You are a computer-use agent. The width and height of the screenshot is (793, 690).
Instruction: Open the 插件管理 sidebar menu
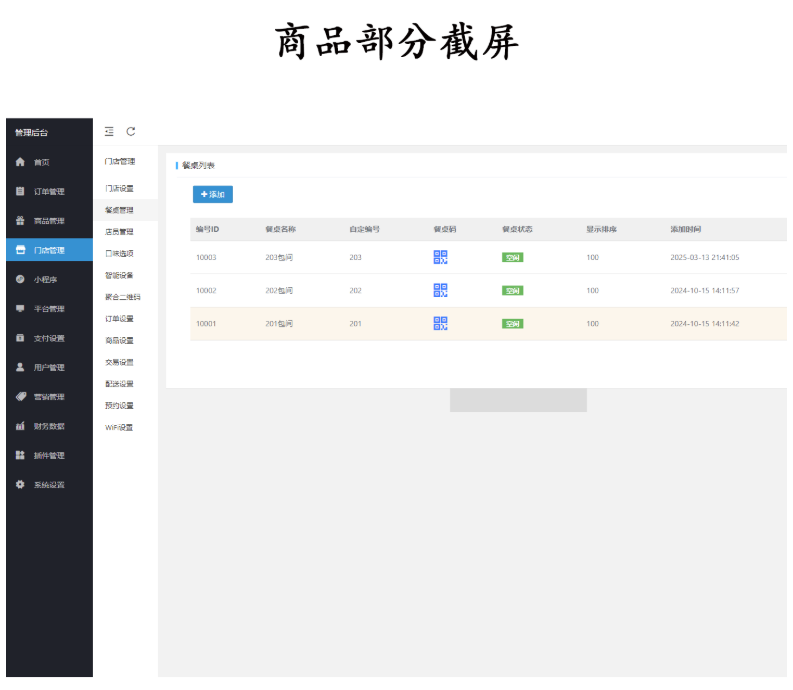(50, 455)
